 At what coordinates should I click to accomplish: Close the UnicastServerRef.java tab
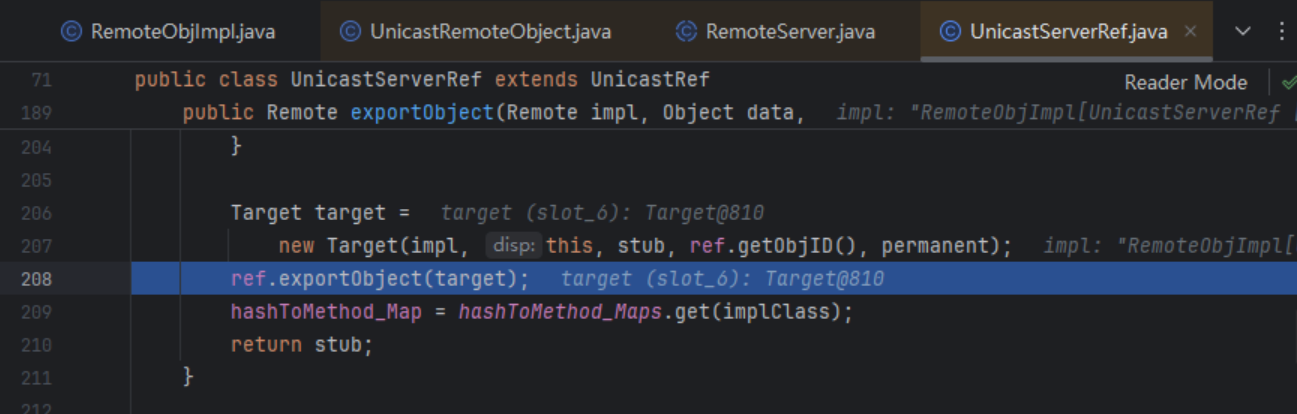[1190, 31]
